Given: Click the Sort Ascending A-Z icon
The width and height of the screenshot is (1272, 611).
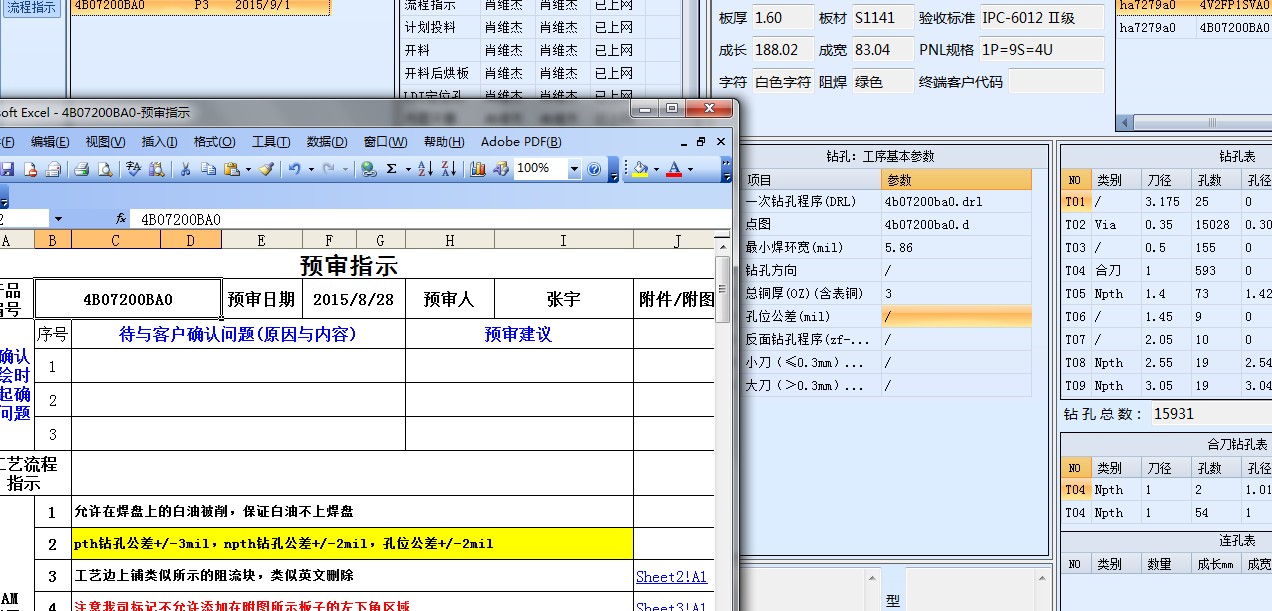Looking at the screenshot, I should pos(426,169).
